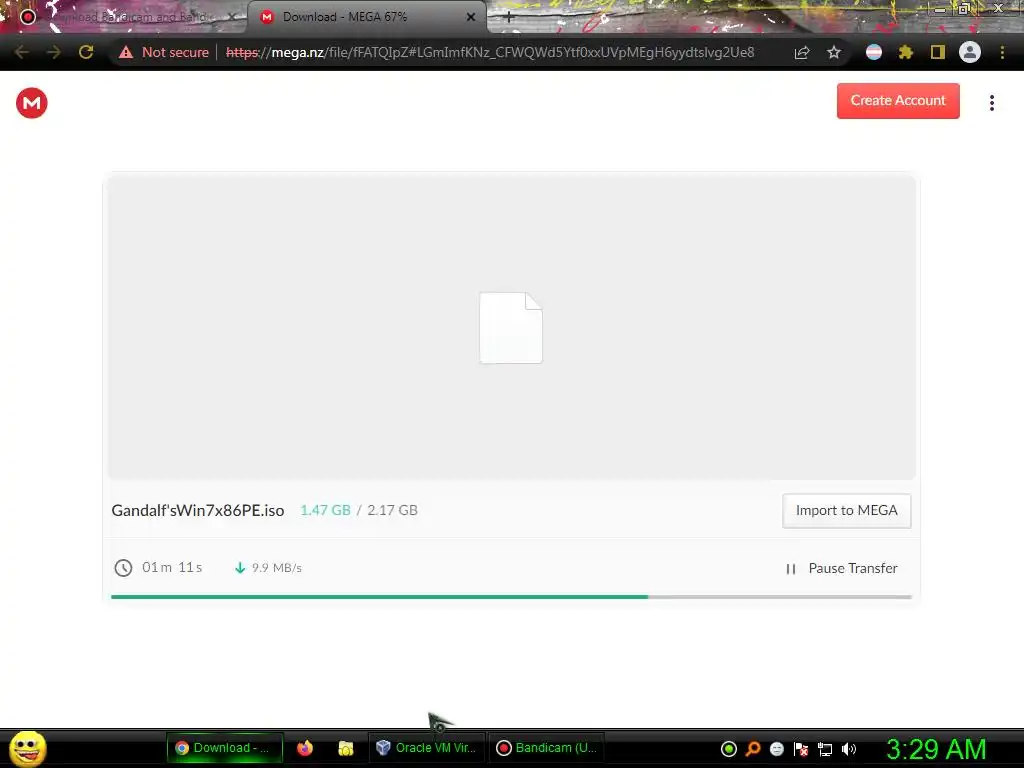Click Import to MEGA button
The height and width of the screenshot is (768, 1024).
click(846, 511)
